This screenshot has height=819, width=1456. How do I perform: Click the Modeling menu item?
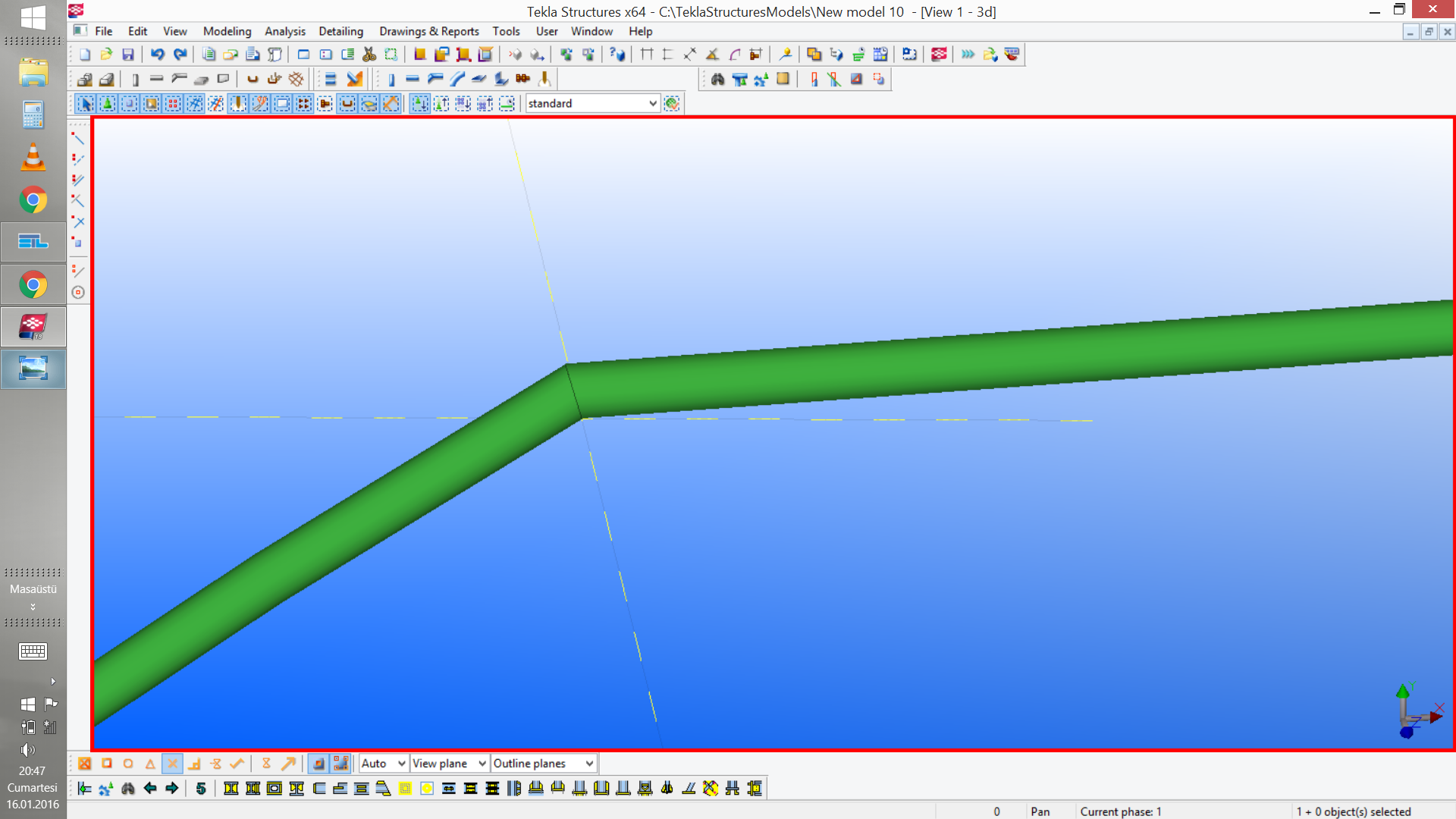tap(225, 31)
